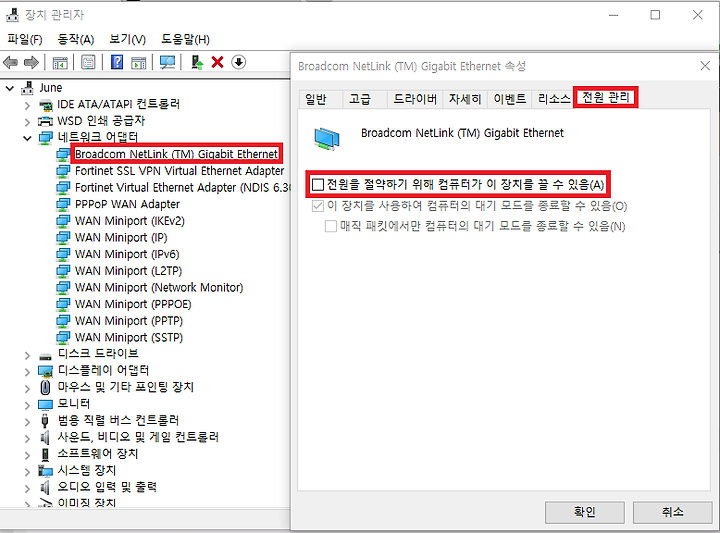Click the 디스크 드라이브 icon
This screenshot has width=720, height=533.
coord(45,356)
